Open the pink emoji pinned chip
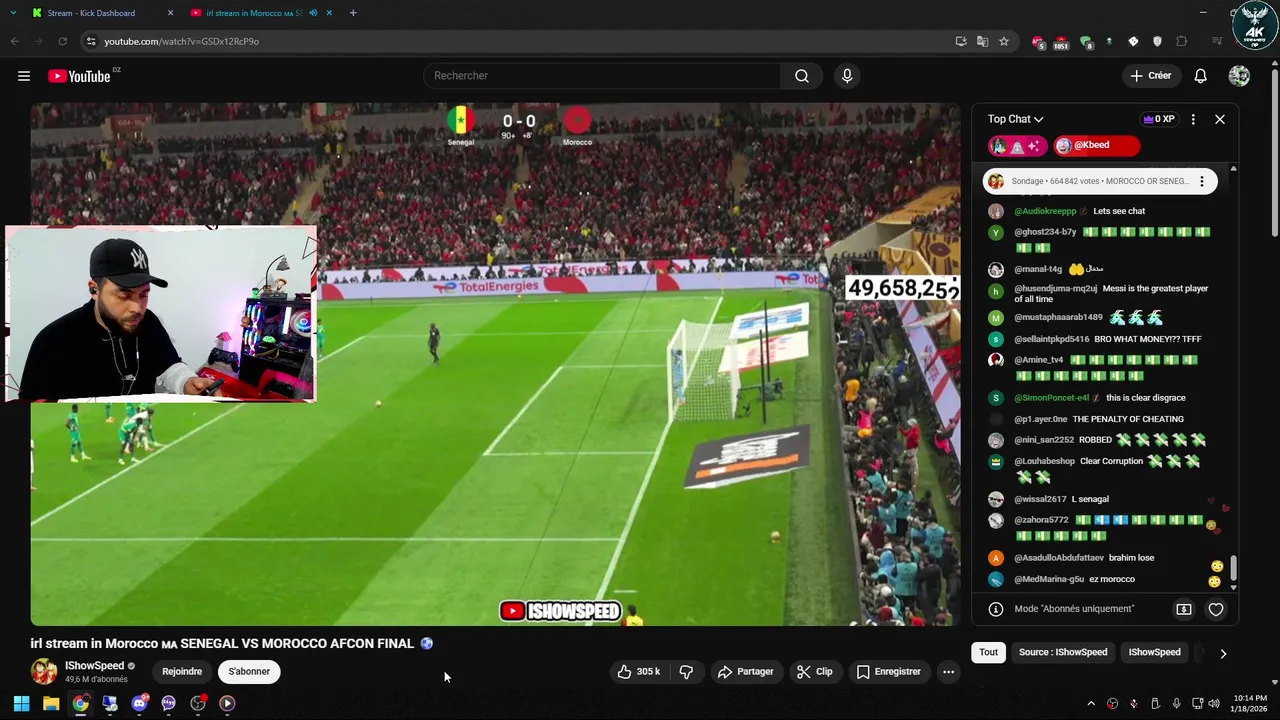This screenshot has width=1280, height=720. pyautogui.click(x=1018, y=146)
